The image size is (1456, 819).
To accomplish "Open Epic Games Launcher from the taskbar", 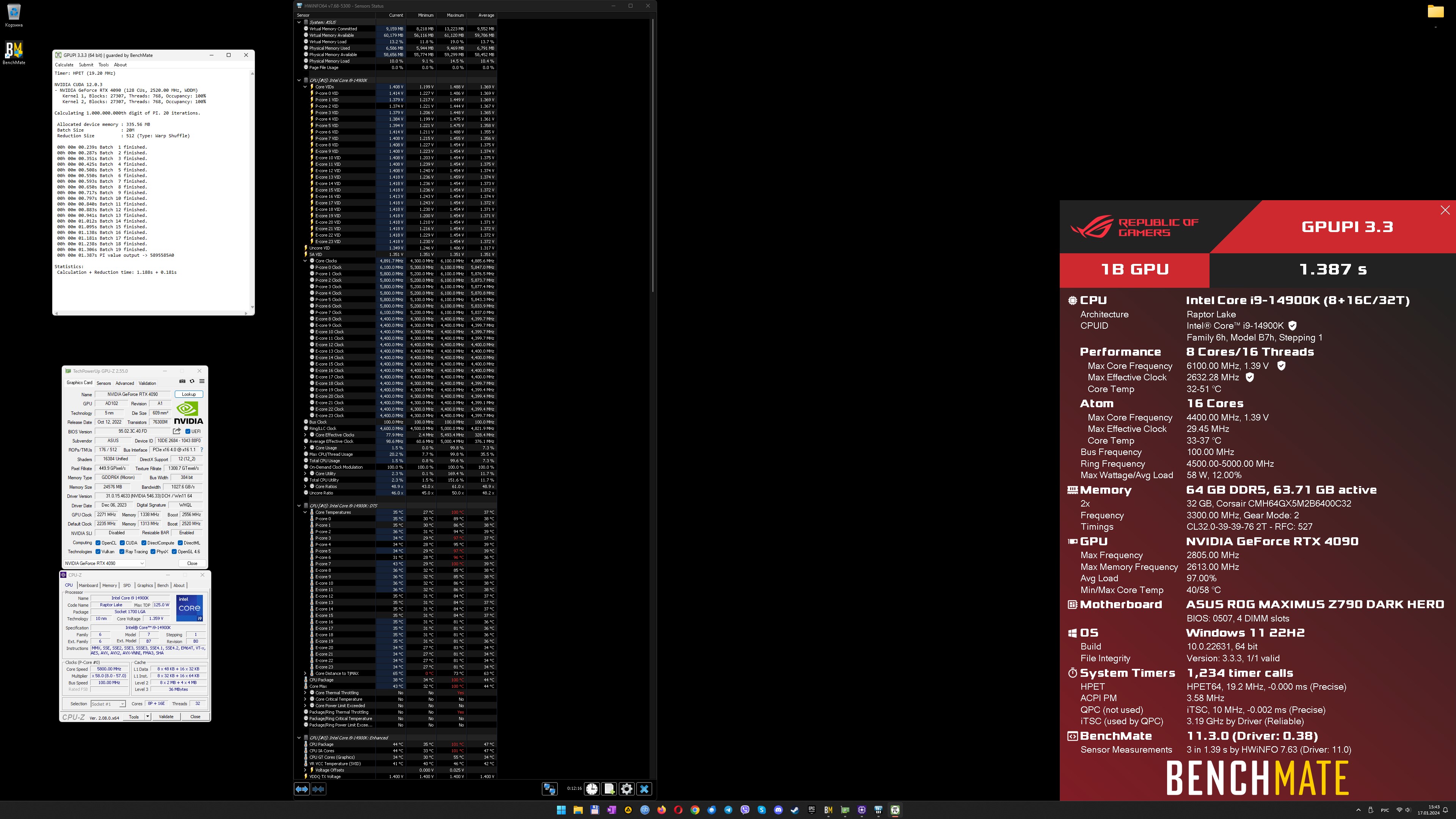I will coord(812,810).
